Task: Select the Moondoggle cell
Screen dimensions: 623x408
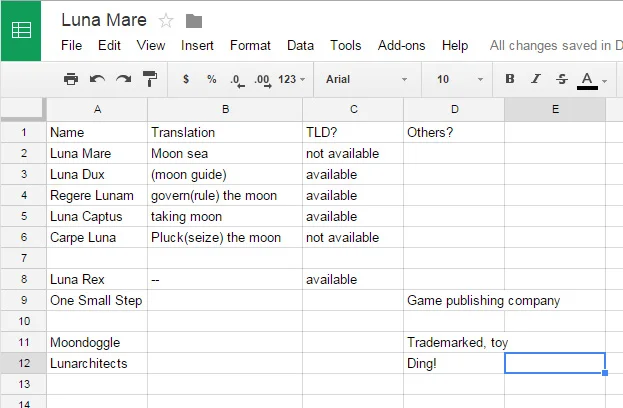Action: coord(97,342)
